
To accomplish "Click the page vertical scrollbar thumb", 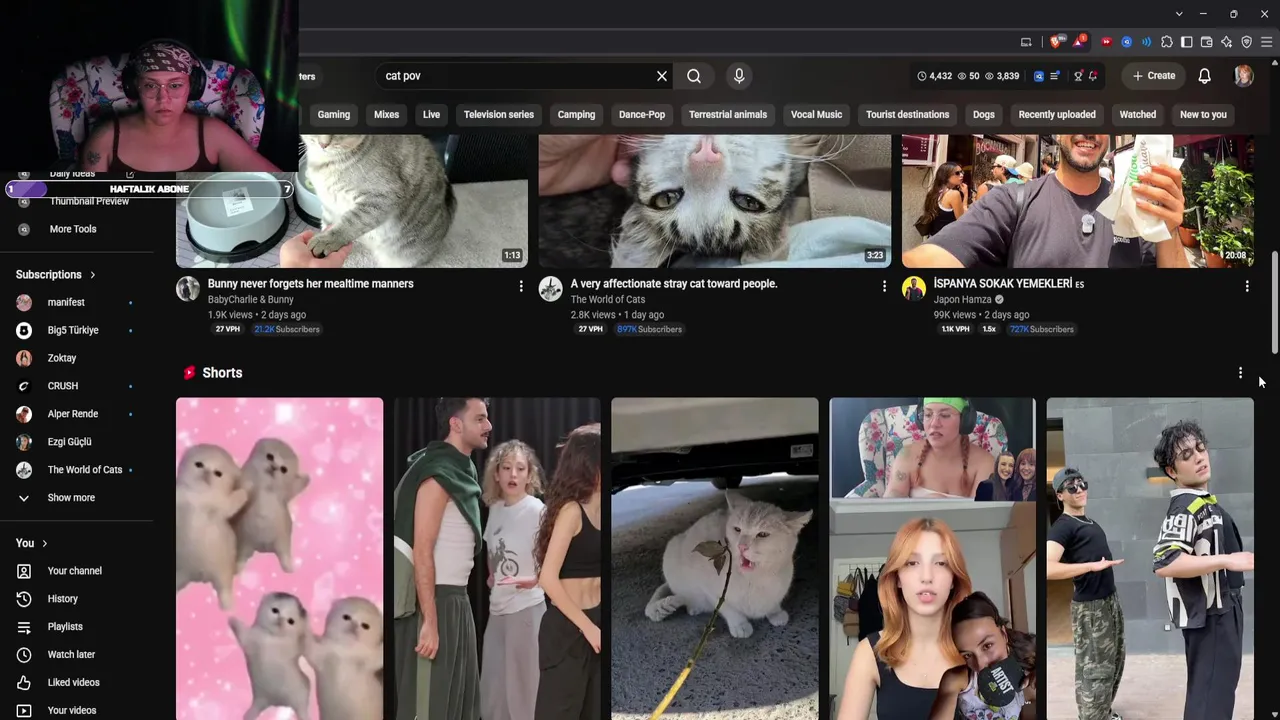I will [1274, 302].
